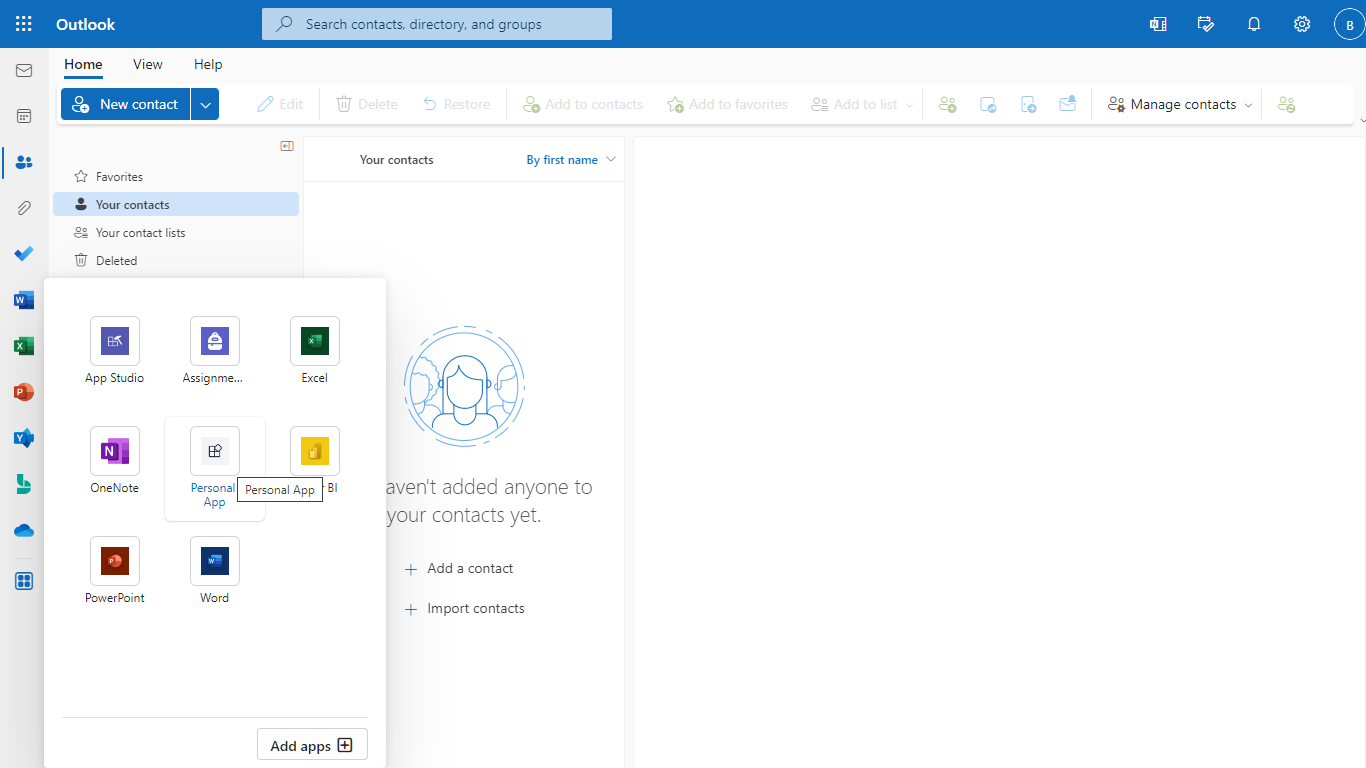Viewport: 1366px width, 768px height.
Task: Click the Add apps button
Action: pos(312,745)
